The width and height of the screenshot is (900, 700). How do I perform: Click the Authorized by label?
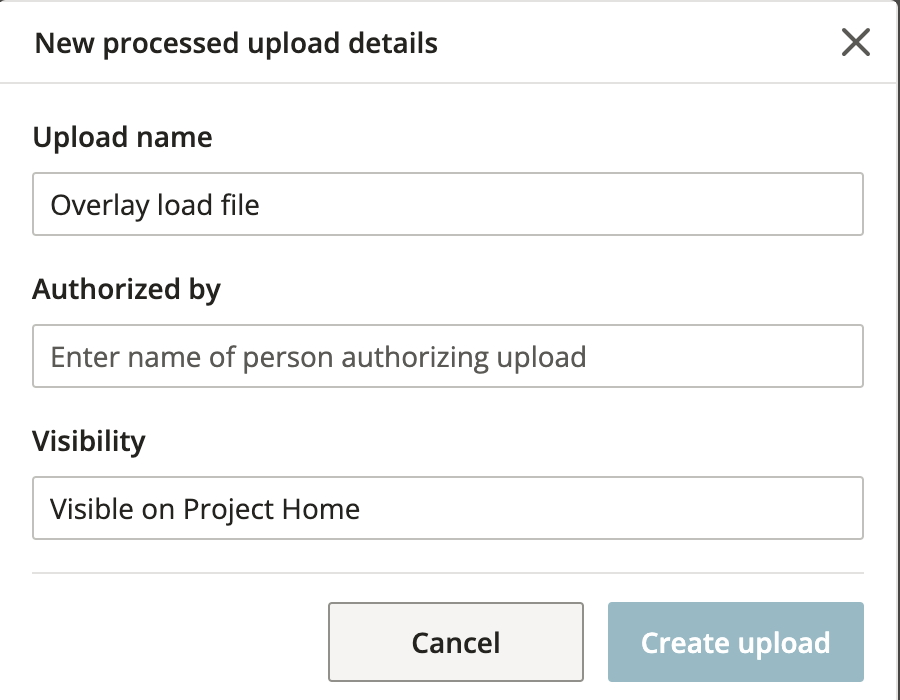127,289
